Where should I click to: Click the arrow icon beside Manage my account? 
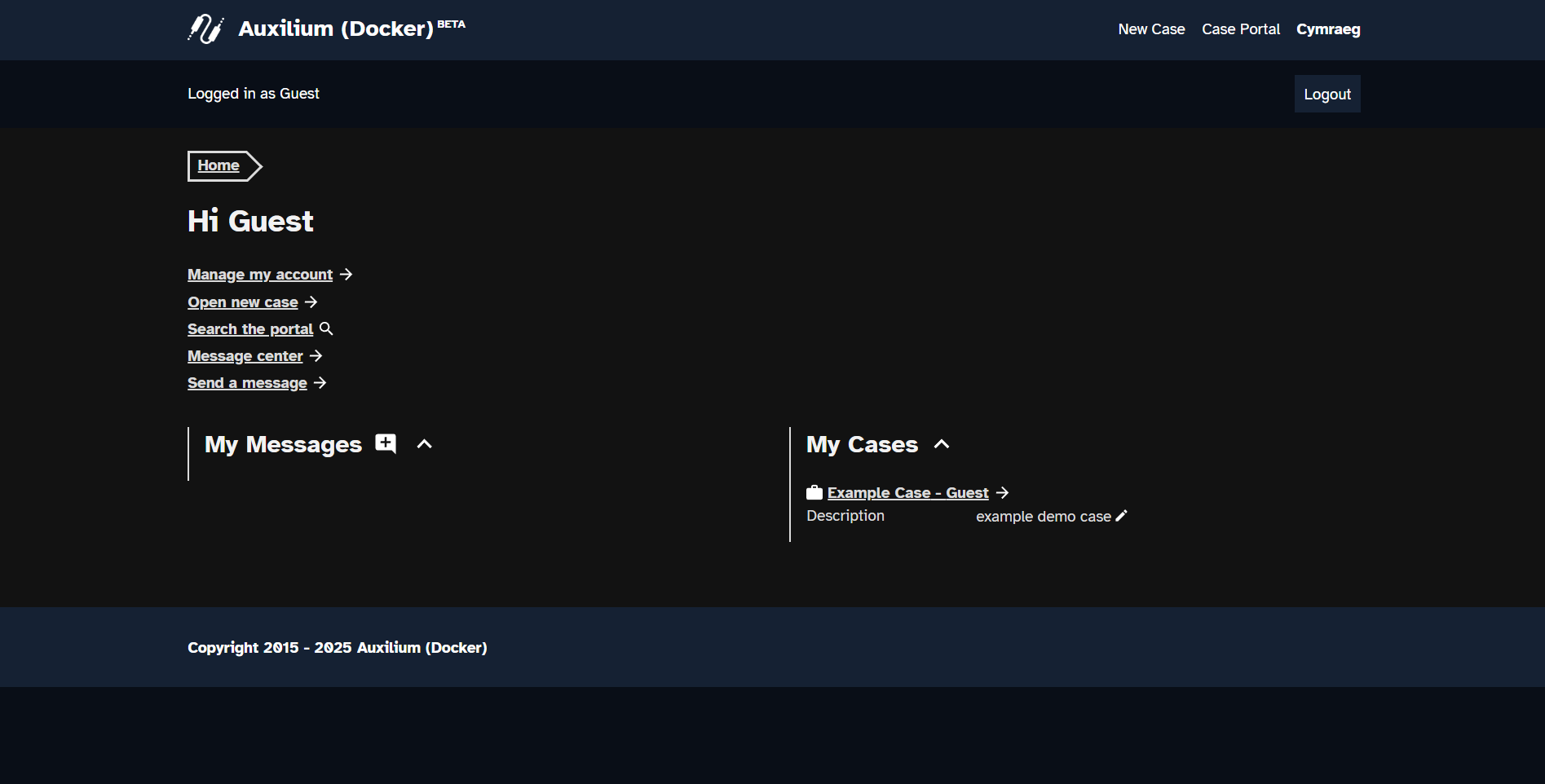(347, 274)
